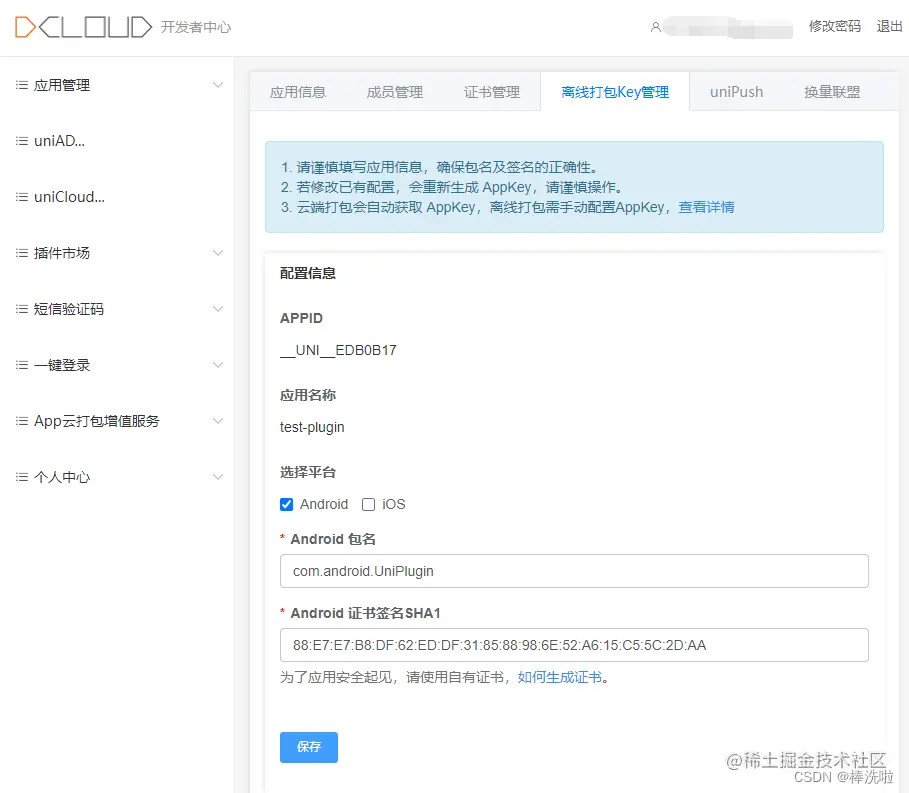Expand the 应用管理 menu chevron

click(x=218, y=85)
